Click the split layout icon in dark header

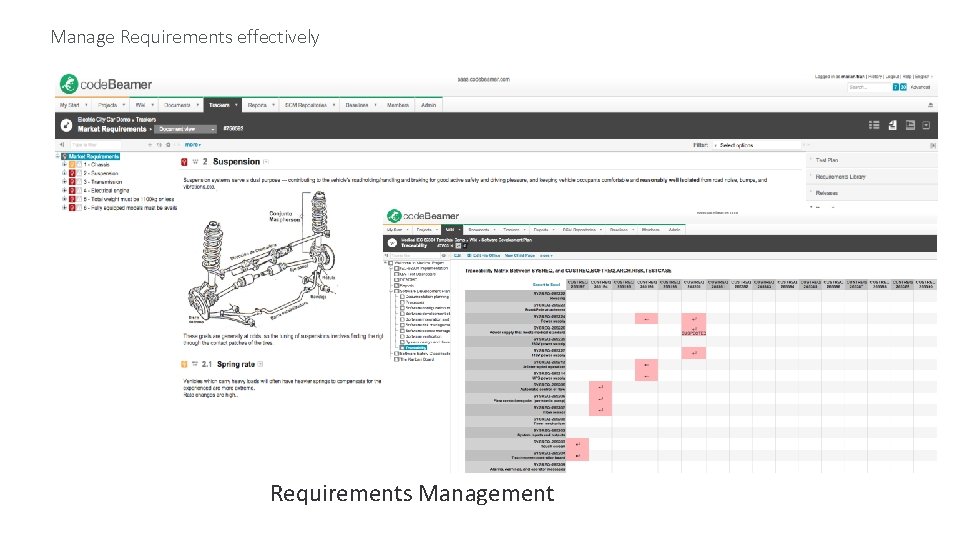tap(910, 125)
